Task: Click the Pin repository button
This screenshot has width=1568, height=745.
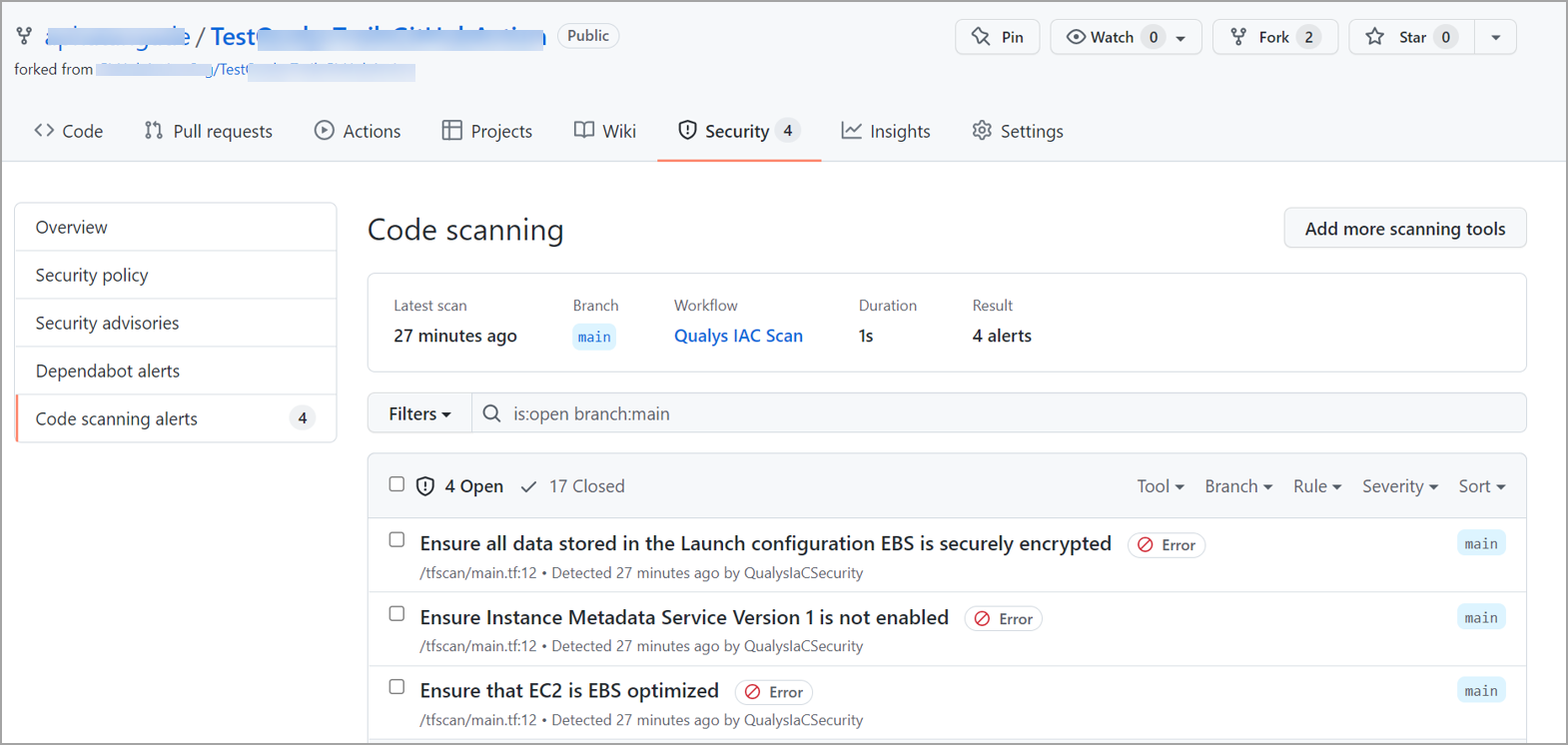Action: point(997,37)
